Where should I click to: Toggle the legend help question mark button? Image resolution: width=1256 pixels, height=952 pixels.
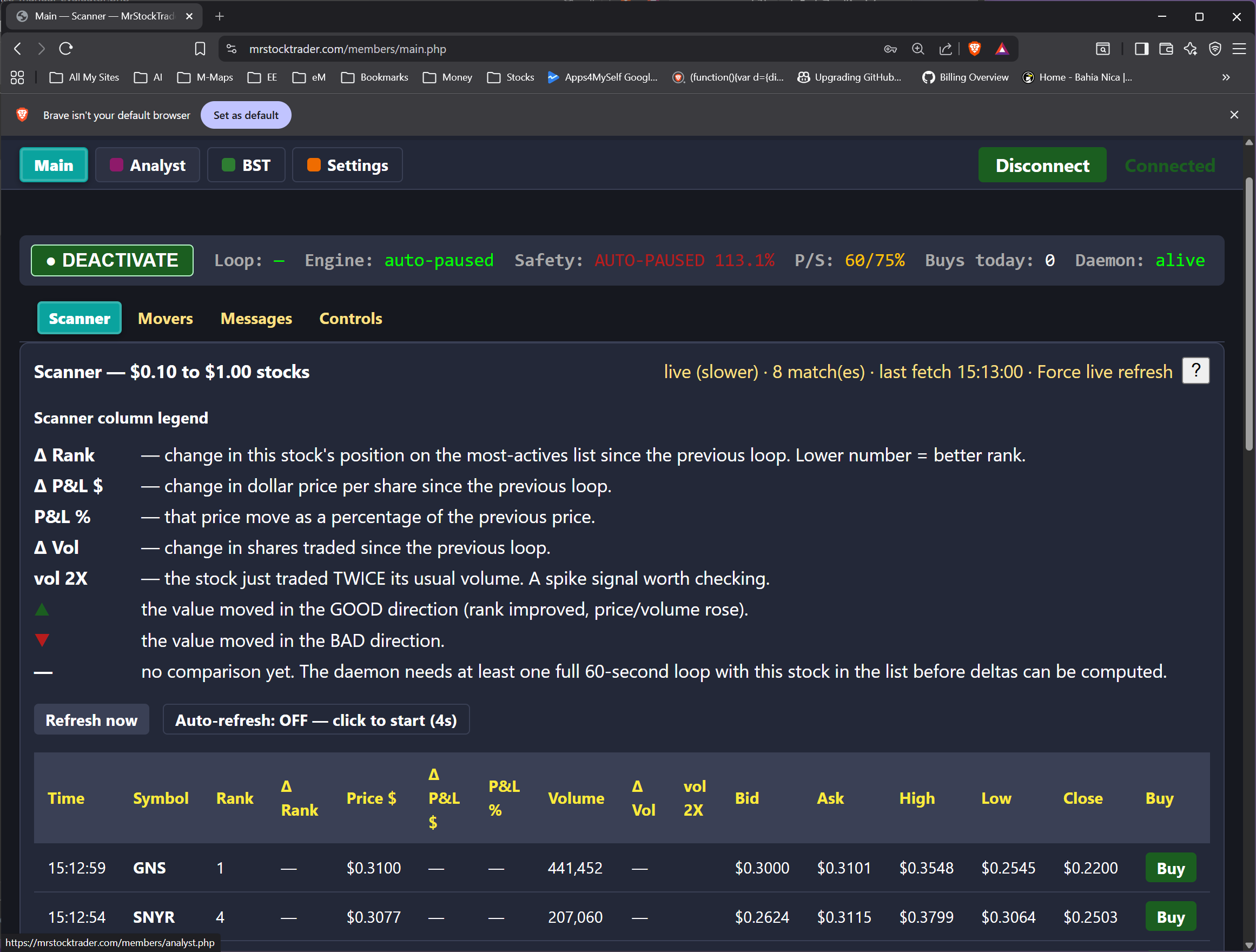tap(1196, 371)
